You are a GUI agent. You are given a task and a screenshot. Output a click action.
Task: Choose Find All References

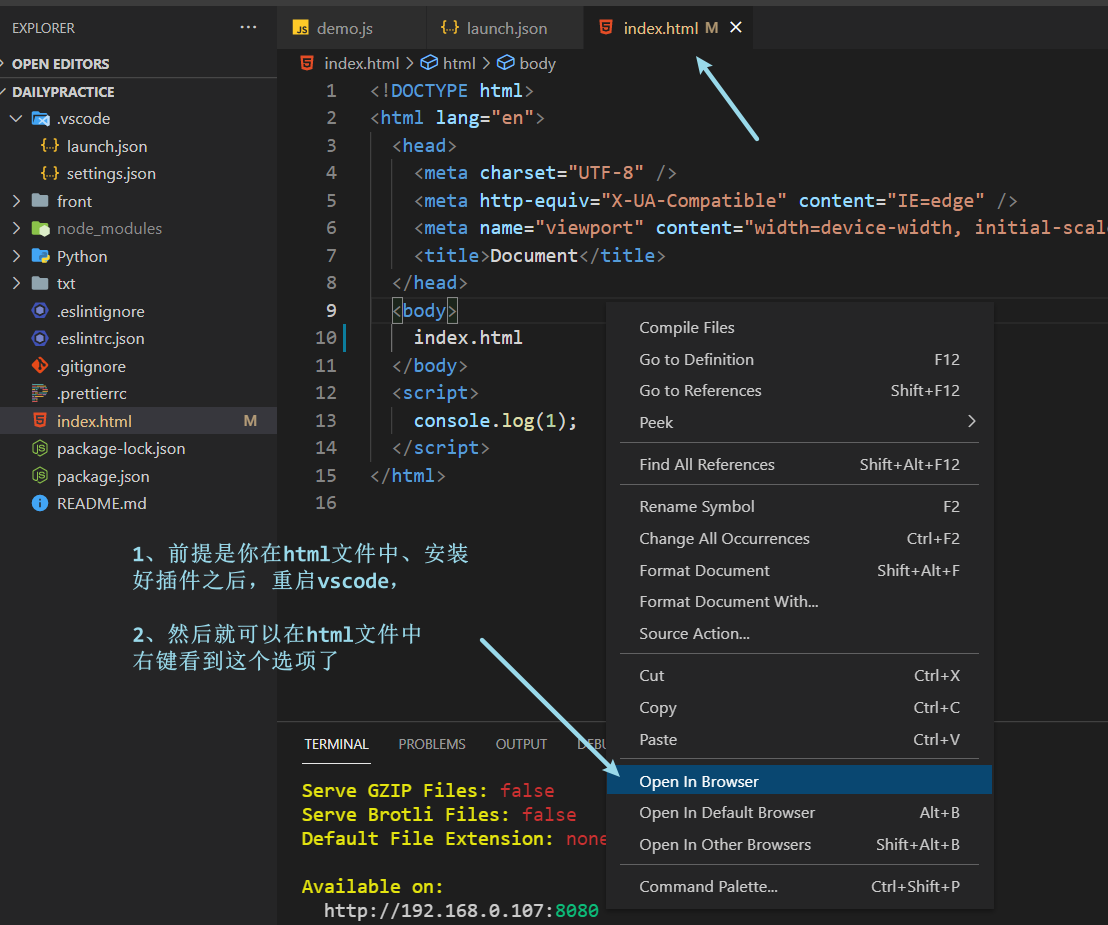pyautogui.click(x=799, y=464)
